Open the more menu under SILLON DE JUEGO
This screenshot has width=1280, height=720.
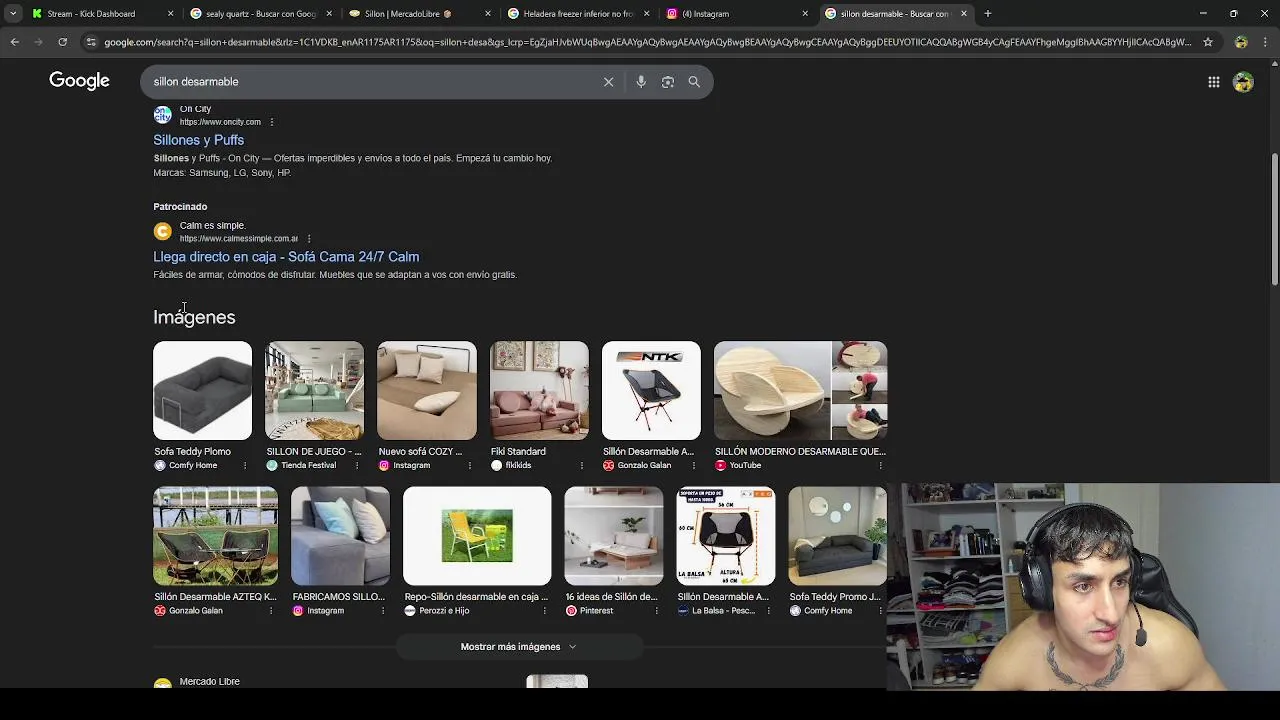(357, 465)
